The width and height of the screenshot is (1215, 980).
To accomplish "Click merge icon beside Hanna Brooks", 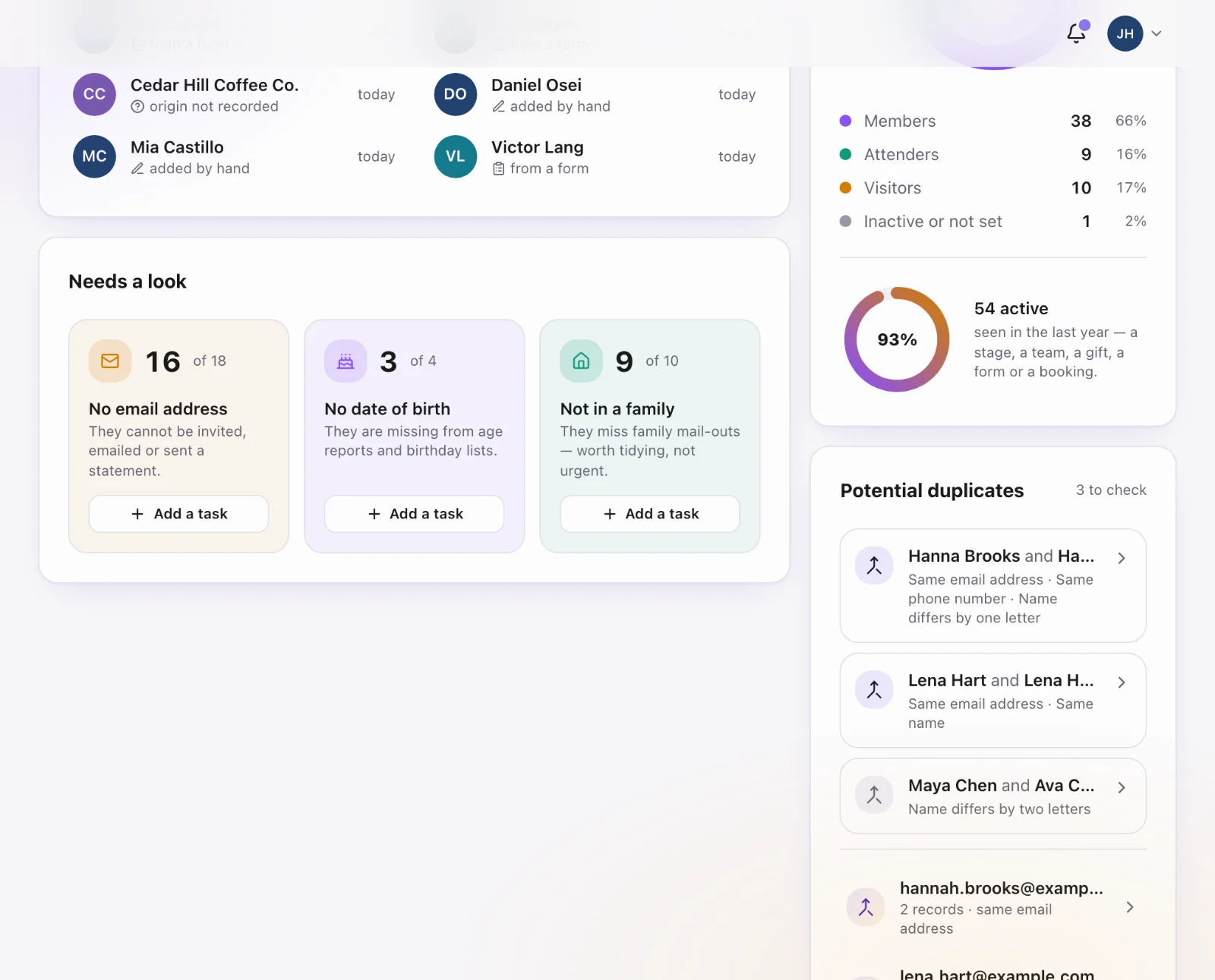I will tap(874, 566).
